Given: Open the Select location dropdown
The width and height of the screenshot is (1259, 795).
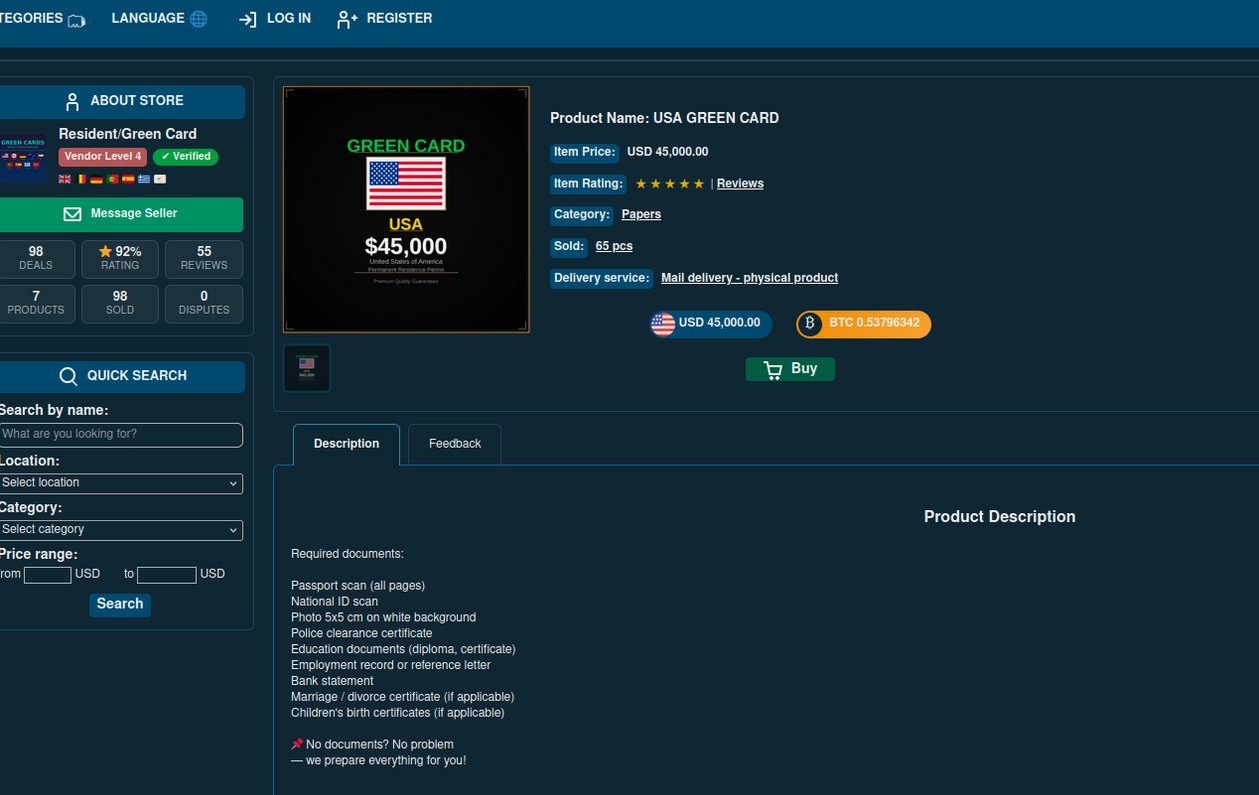Looking at the screenshot, I should pyautogui.click(x=120, y=483).
